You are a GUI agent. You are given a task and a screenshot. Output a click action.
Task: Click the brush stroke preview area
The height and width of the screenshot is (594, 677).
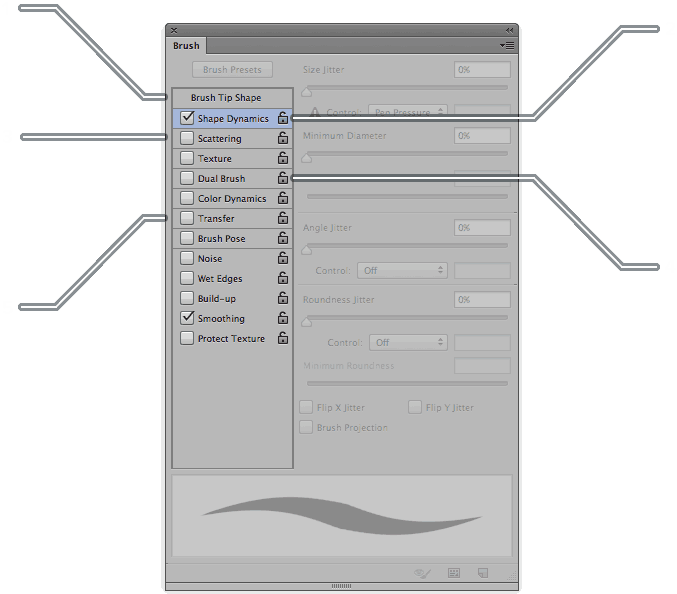click(342, 516)
